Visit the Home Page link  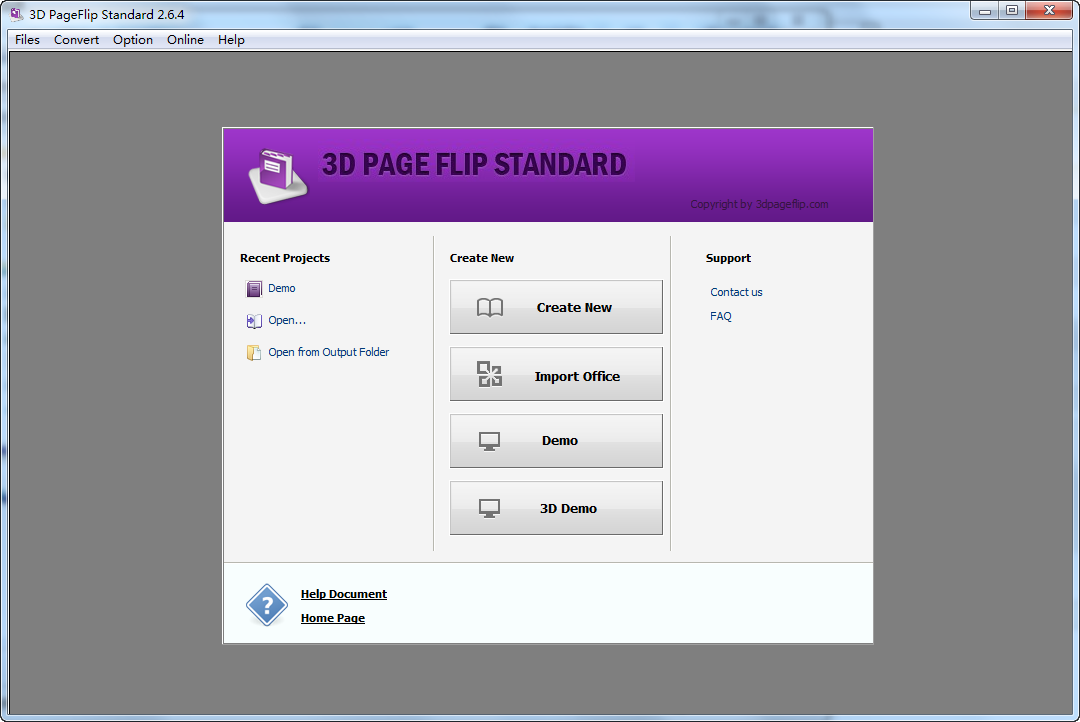coord(332,617)
